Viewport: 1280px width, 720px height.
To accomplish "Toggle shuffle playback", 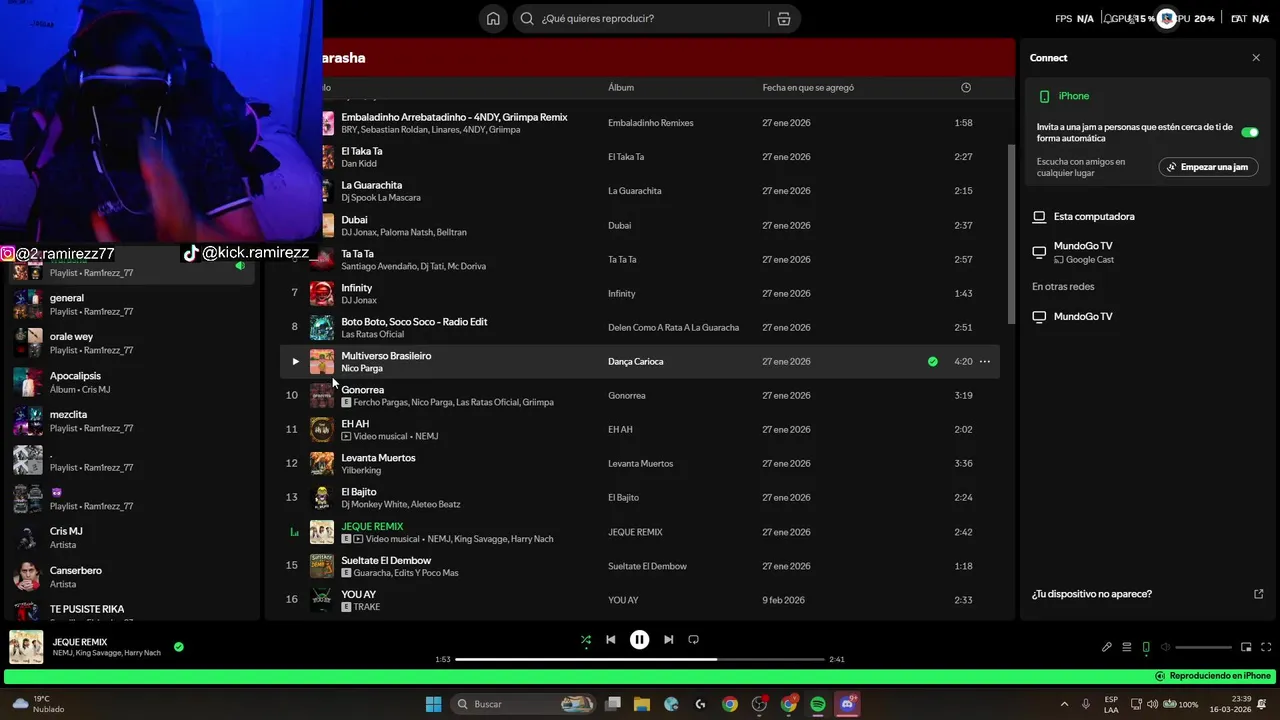I will coord(586,640).
